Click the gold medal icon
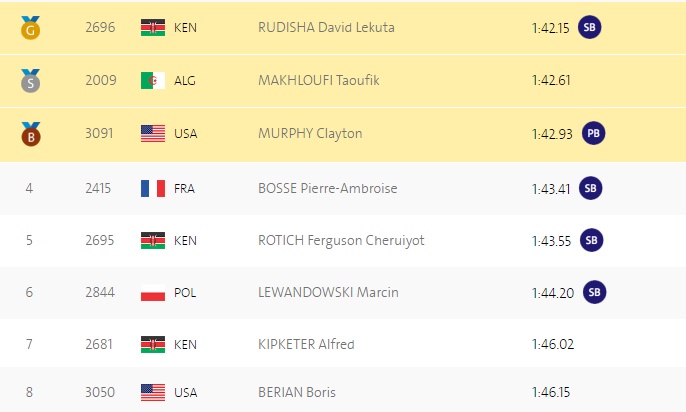 (31, 28)
